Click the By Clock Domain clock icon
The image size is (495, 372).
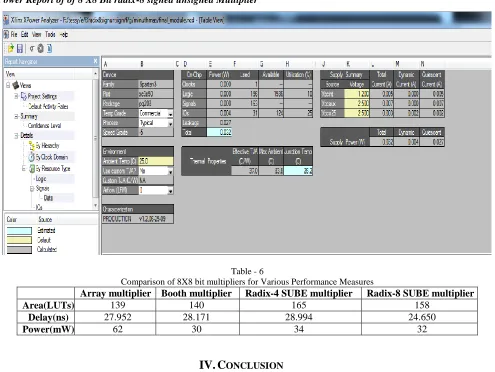(x=32, y=157)
